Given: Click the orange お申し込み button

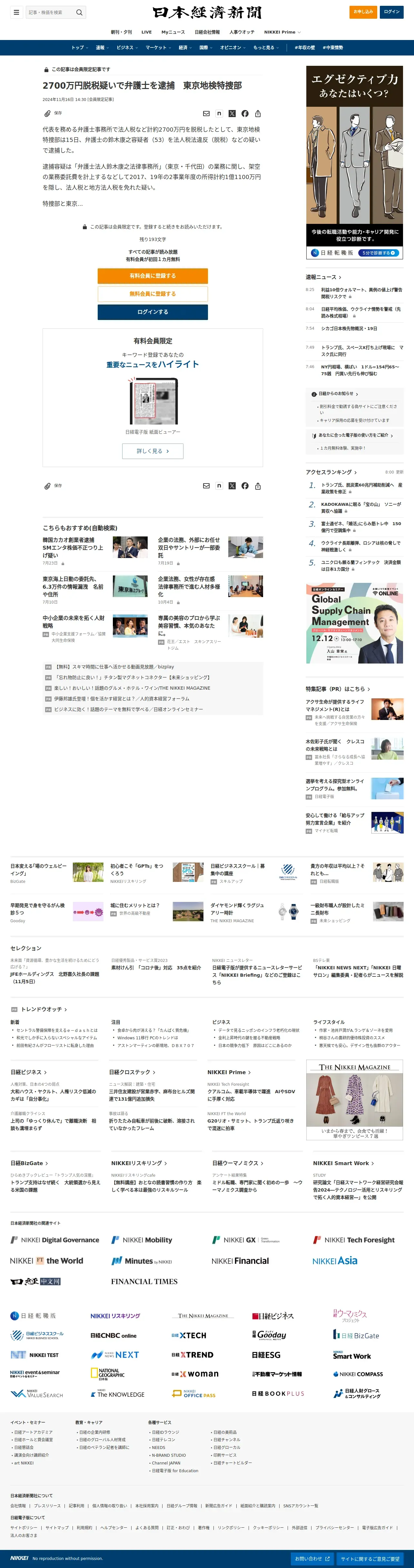Looking at the screenshot, I should click(363, 12).
